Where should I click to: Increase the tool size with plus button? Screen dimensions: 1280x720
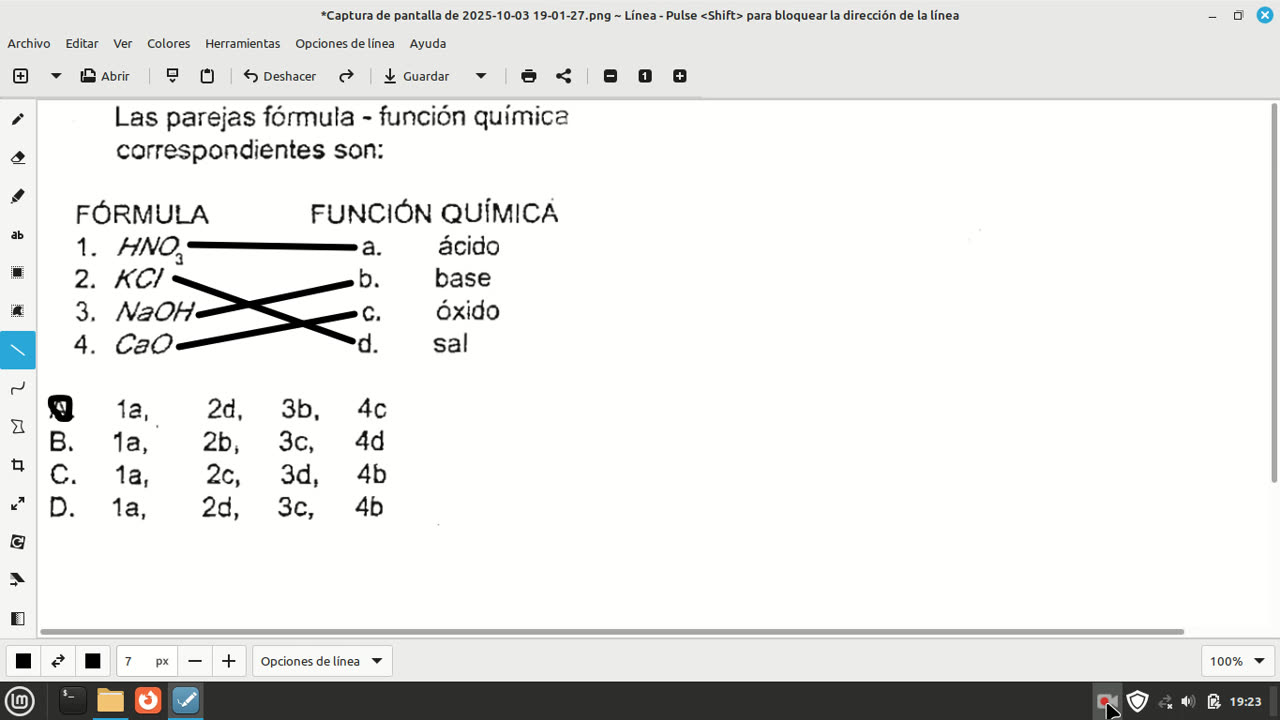[x=229, y=661]
